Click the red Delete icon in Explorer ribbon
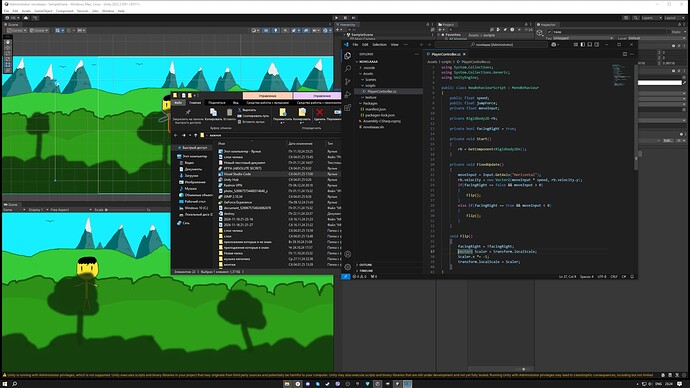This screenshot has height=388, width=690. pos(319,113)
